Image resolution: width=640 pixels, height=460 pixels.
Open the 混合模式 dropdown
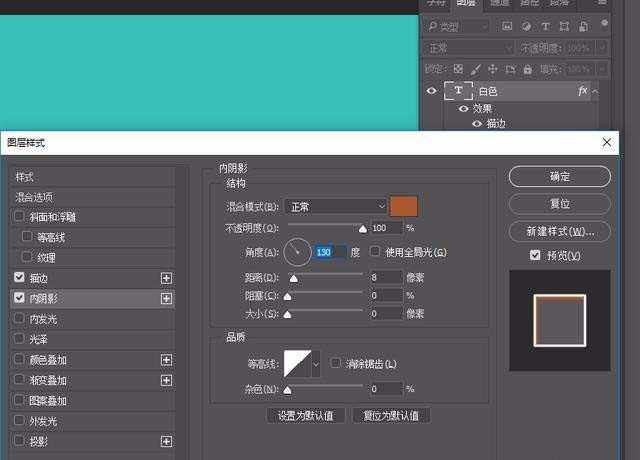coord(335,206)
